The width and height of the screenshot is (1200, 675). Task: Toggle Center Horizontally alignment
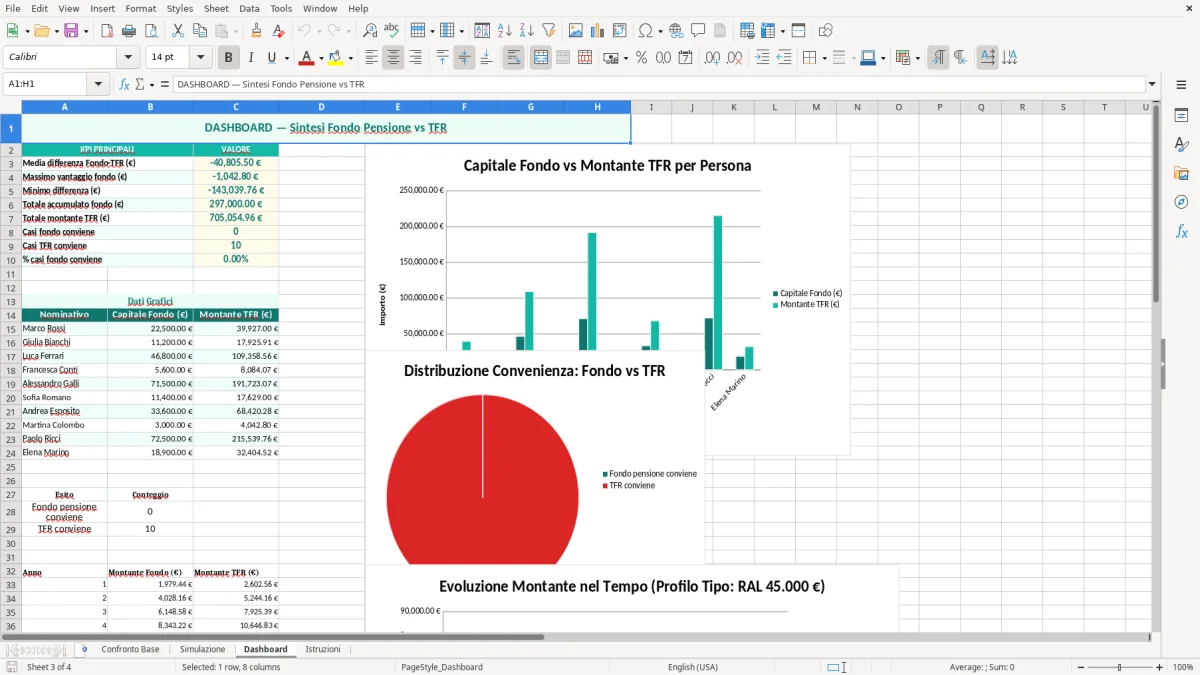point(393,58)
